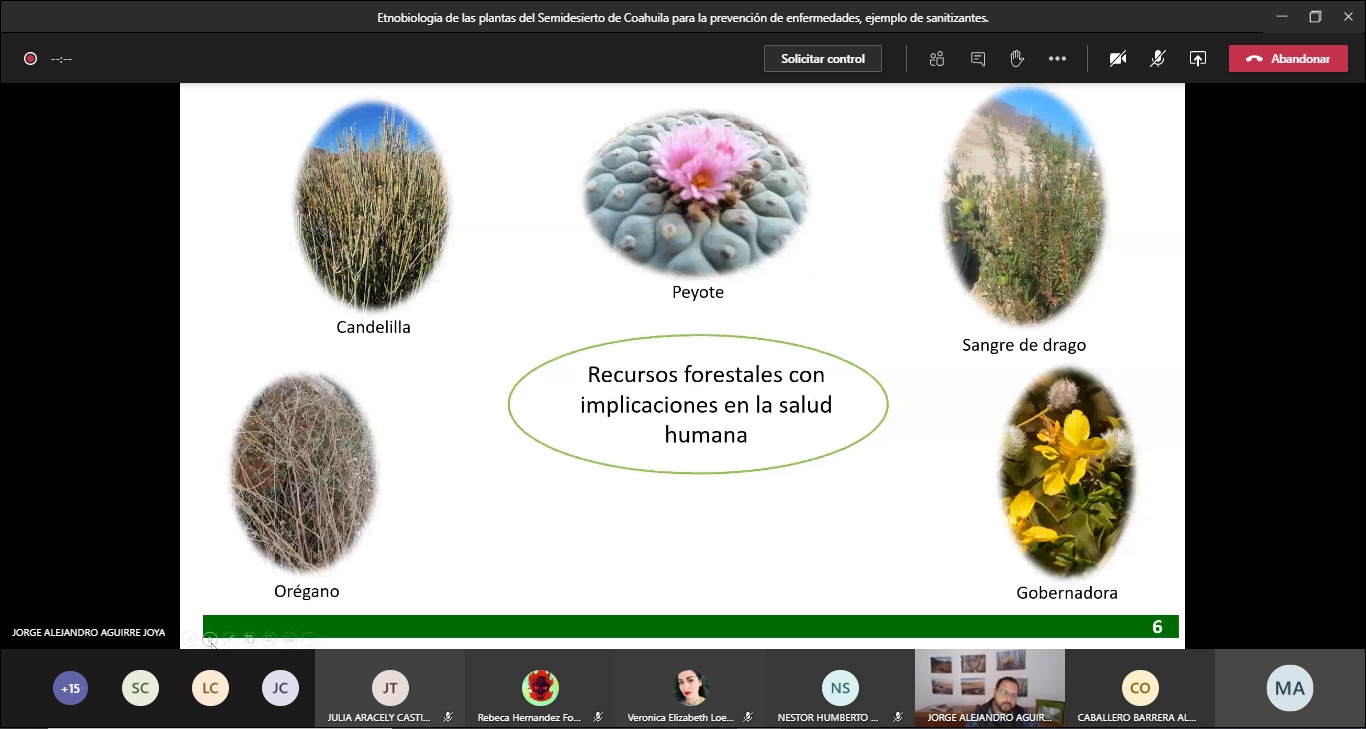Click the SC participant avatar
This screenshot has height=729, width=1366.
pyautogui.click(x=140, y=688)
